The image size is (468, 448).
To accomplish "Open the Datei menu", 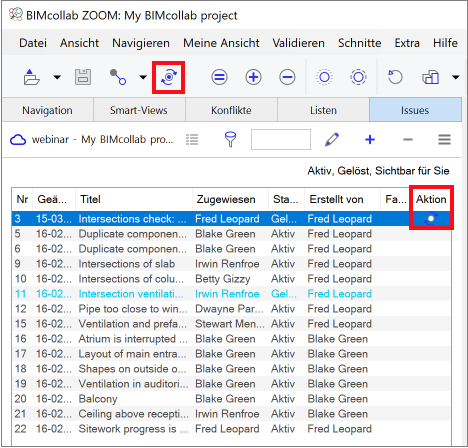I will 33,43.
